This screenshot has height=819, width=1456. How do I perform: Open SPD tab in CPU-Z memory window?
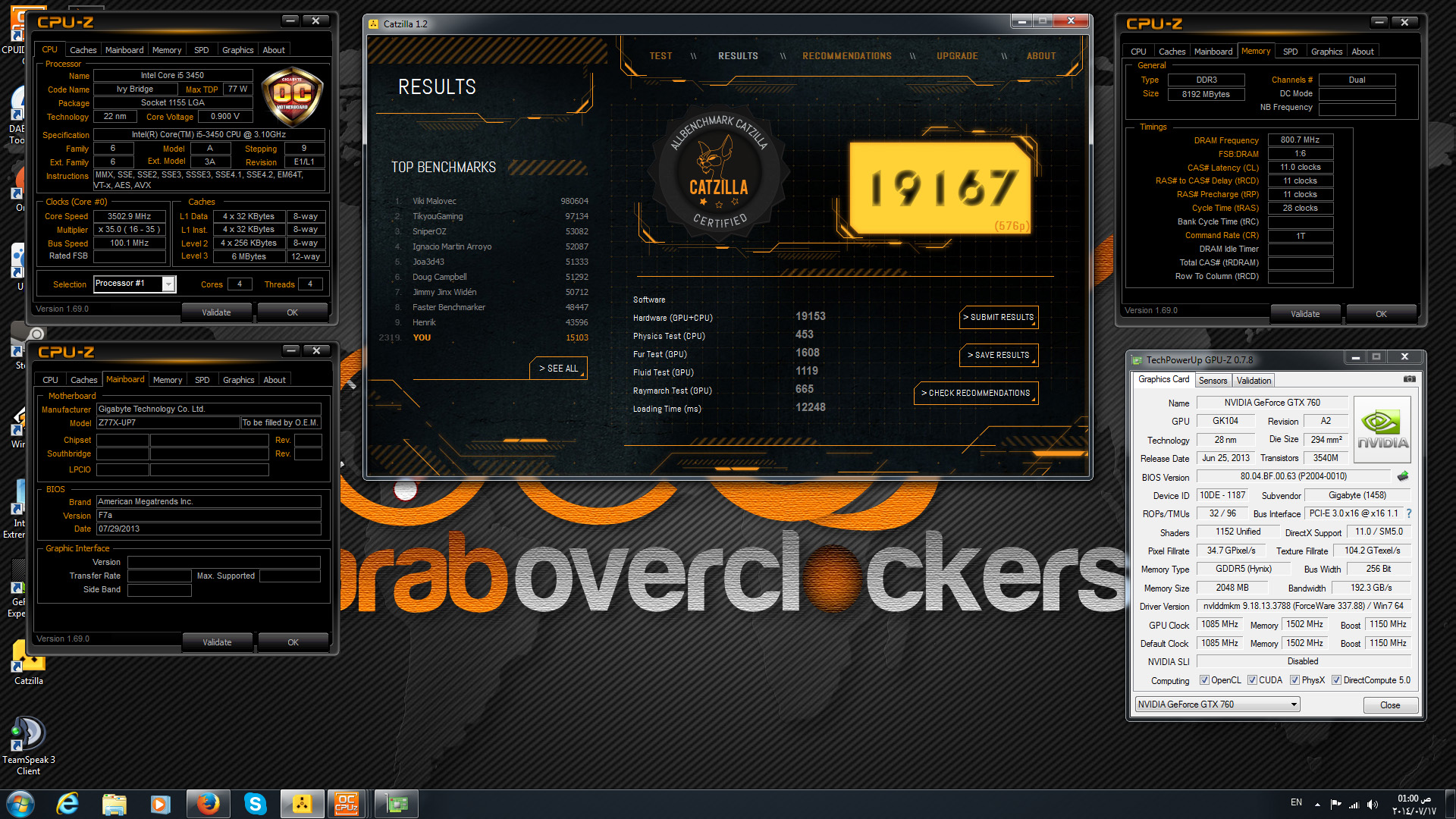pos(1291,52)
